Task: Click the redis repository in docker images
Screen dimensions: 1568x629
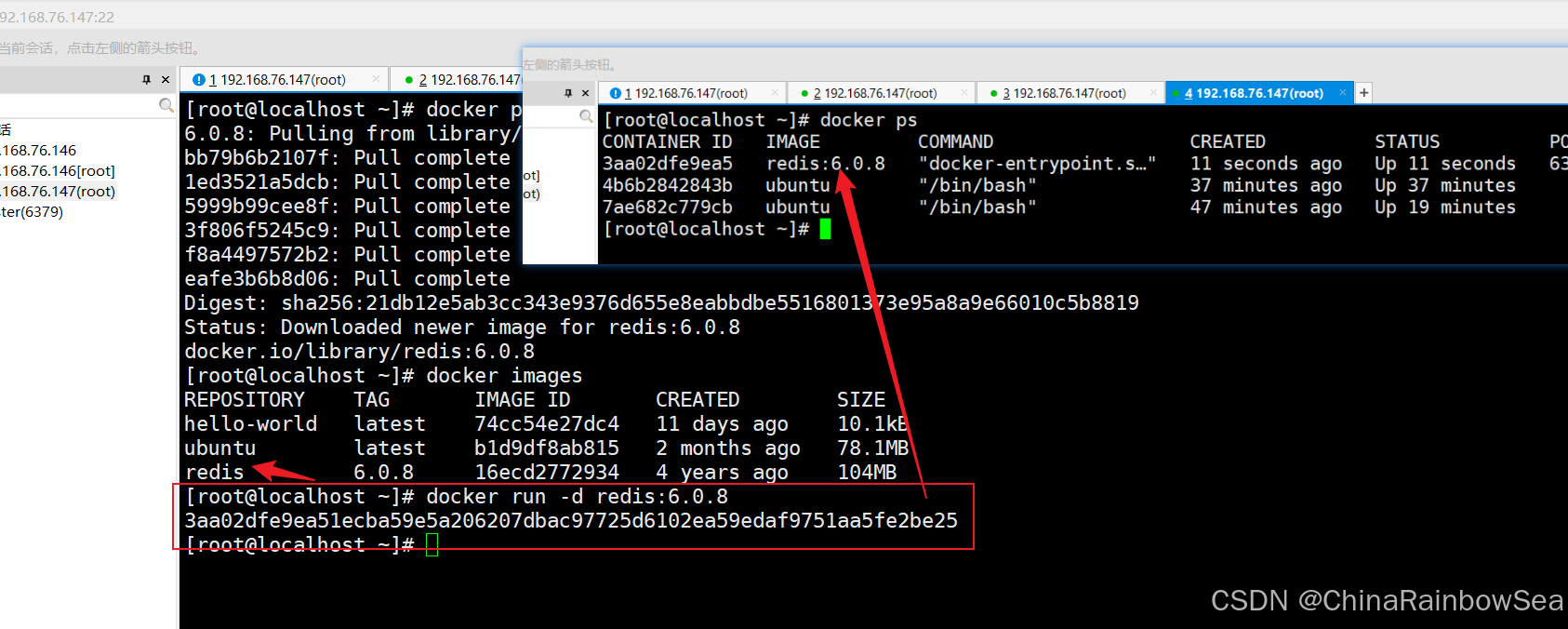Action: point(215,473)
